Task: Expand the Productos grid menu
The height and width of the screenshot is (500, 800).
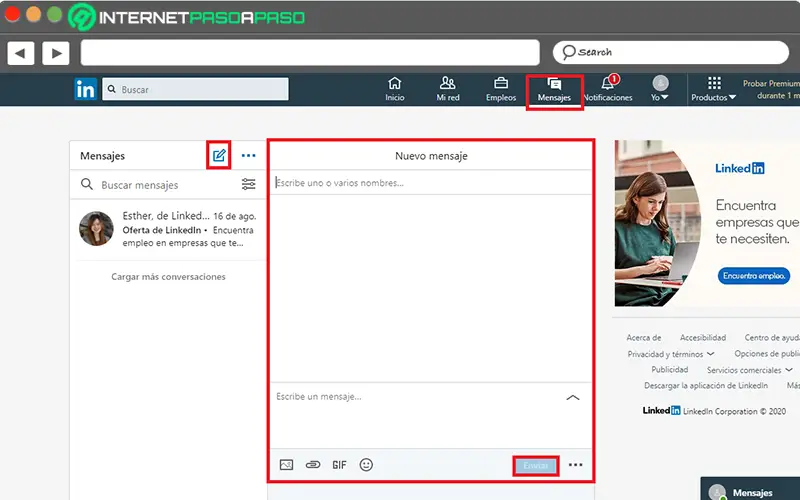Action: click(714, 89)
